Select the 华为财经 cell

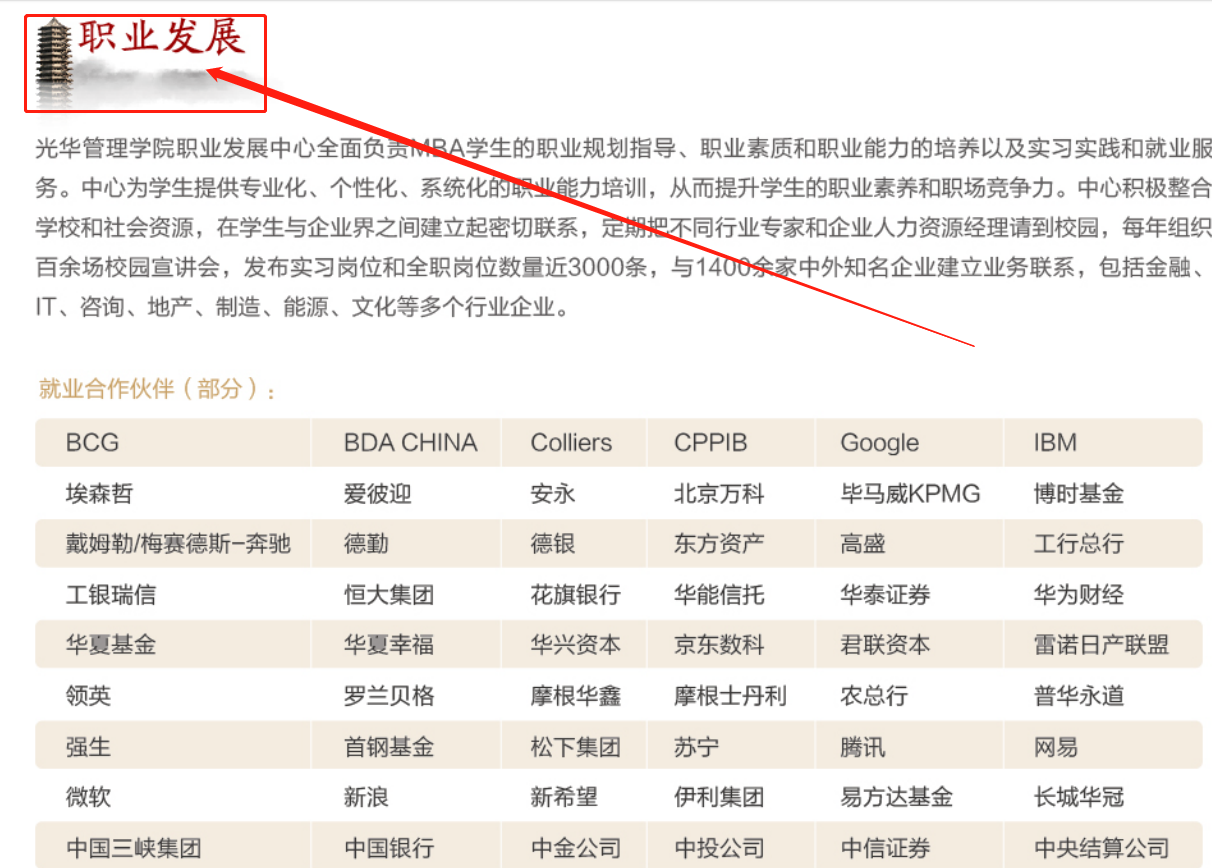(x=1079, y=595)
